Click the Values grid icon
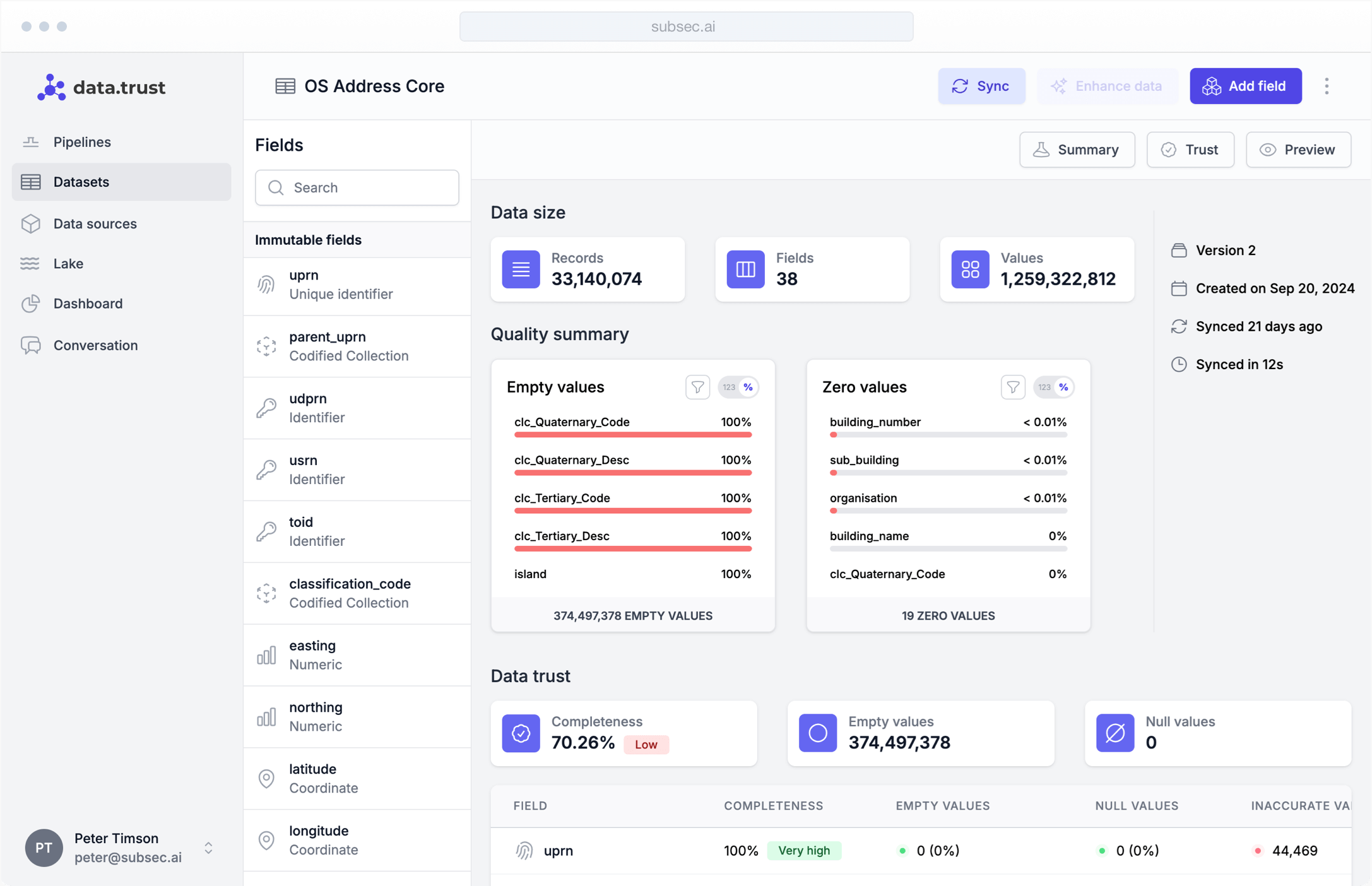This screenshot has width=1372, height=886. [970, 269]
